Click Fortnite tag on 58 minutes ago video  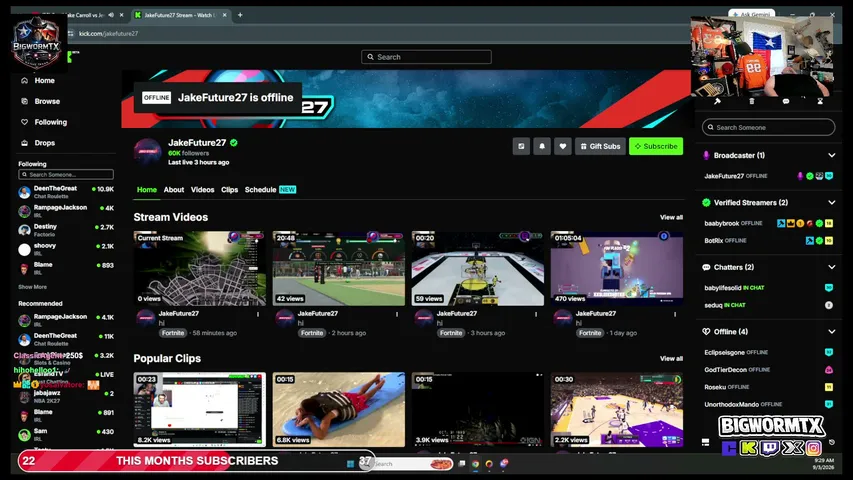[x=172, y=333]
